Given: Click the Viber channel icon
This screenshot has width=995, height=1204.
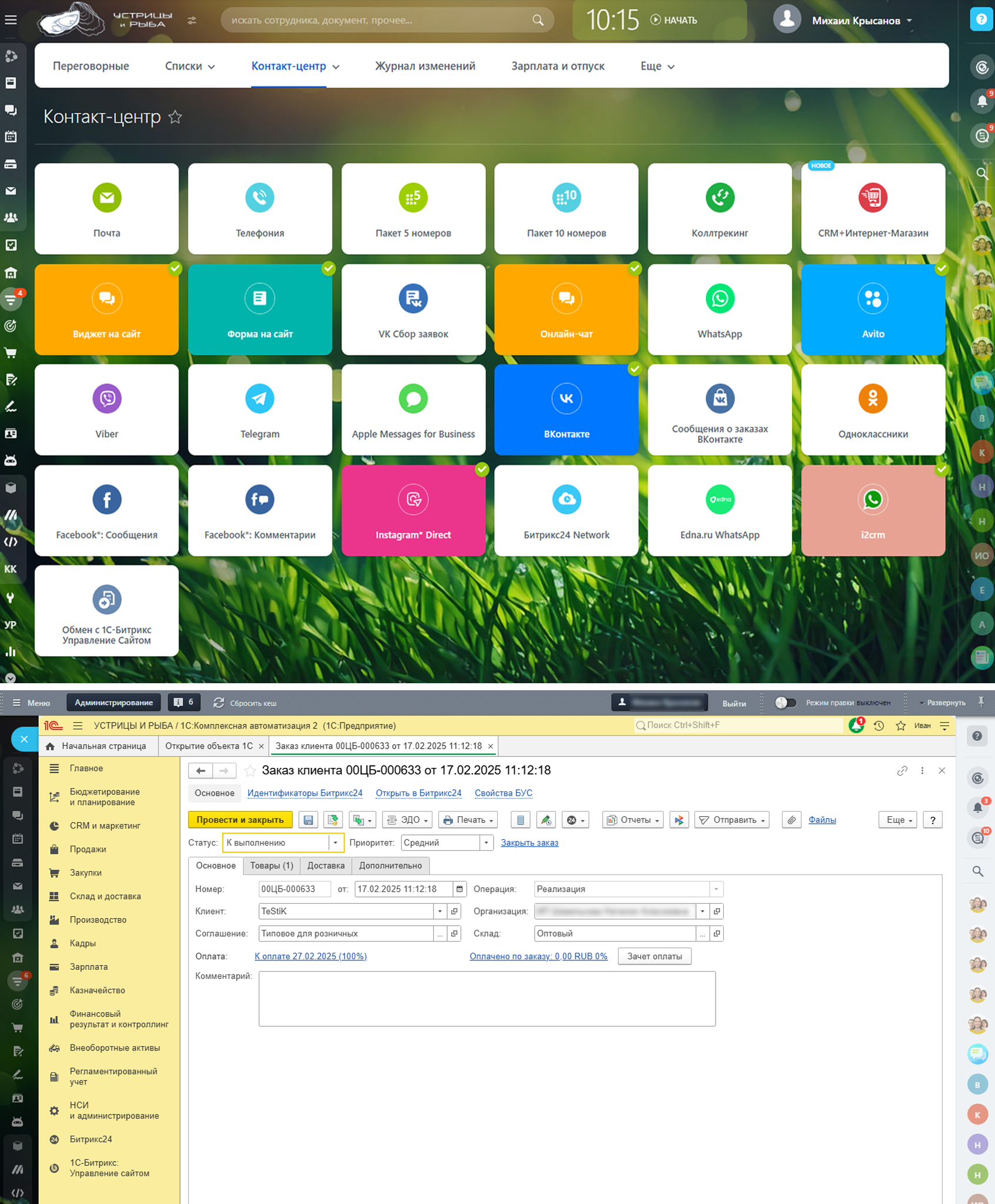Looking at the screenshot, I should pyautogui.click(x=107, y=399).
